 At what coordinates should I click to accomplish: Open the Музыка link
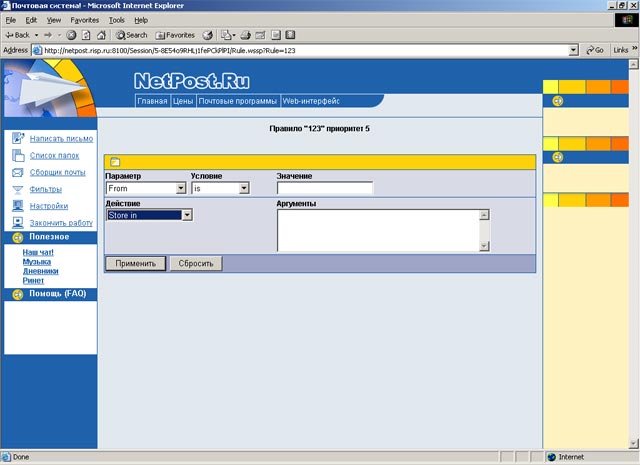(37, 262)
